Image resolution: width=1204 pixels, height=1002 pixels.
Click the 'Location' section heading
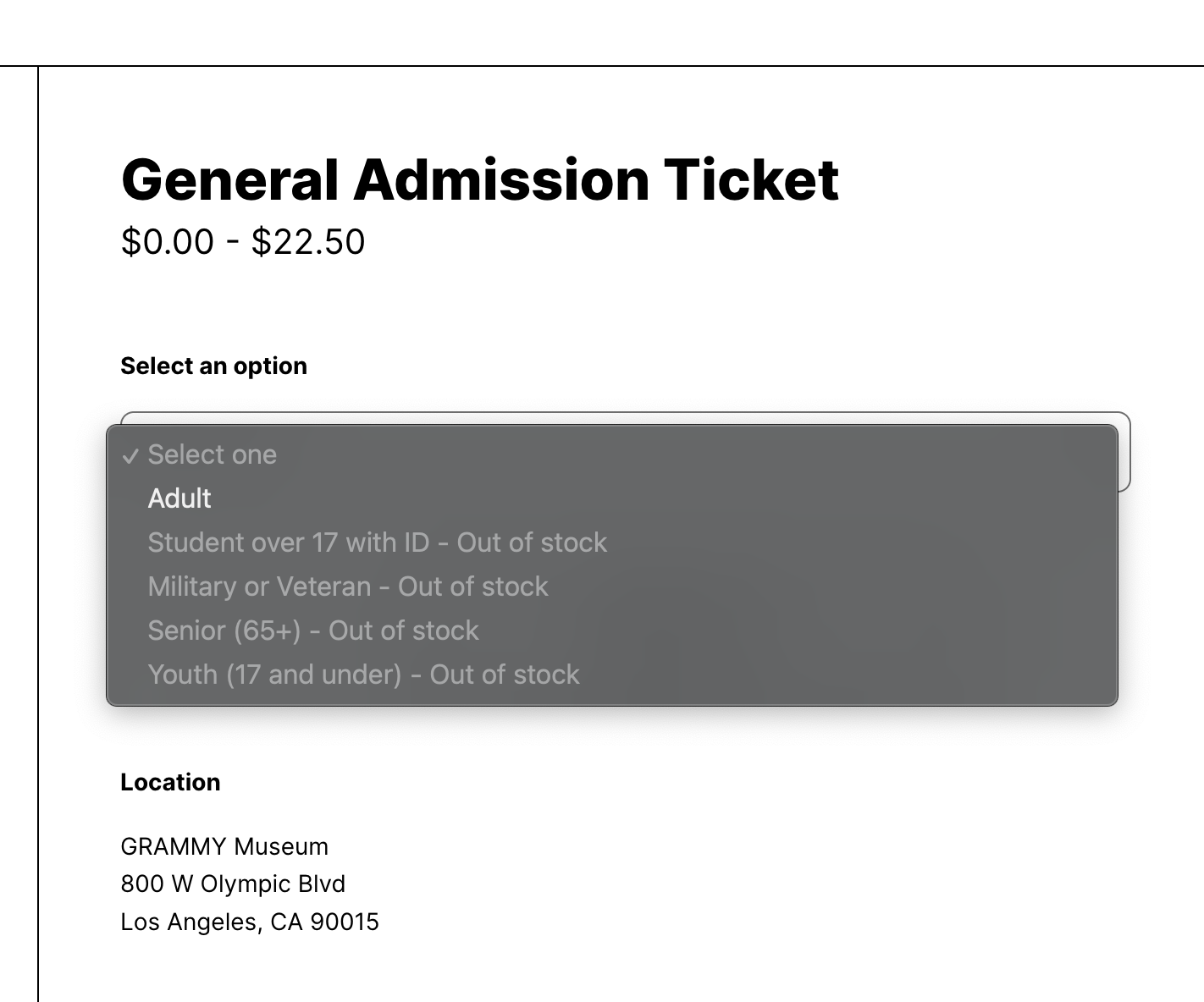pyautogui.click(x=170, y=783)
